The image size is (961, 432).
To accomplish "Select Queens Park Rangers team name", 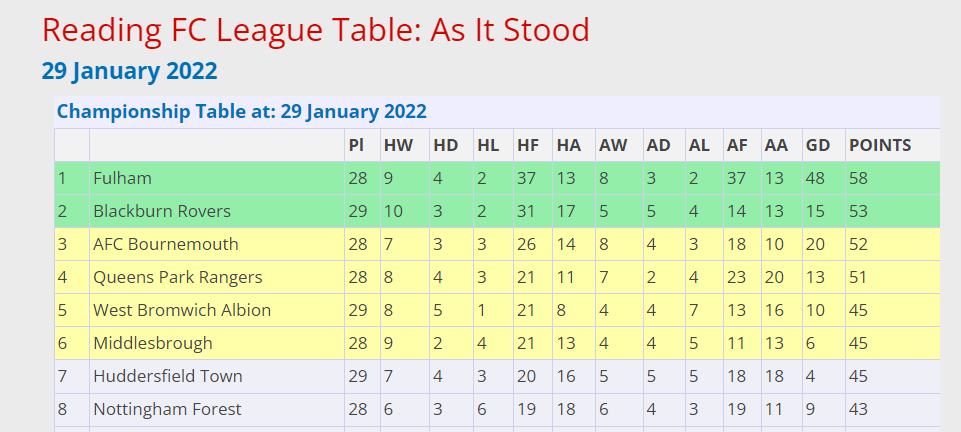I will pyautogui.click(x=178, y=278).
